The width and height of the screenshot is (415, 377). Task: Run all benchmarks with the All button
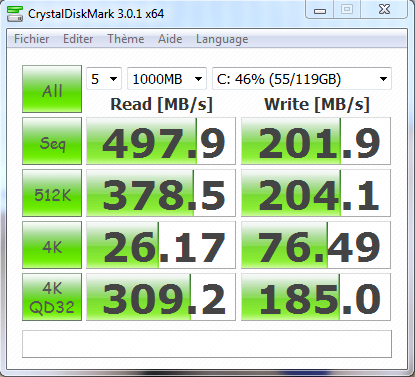click(52, 89)
